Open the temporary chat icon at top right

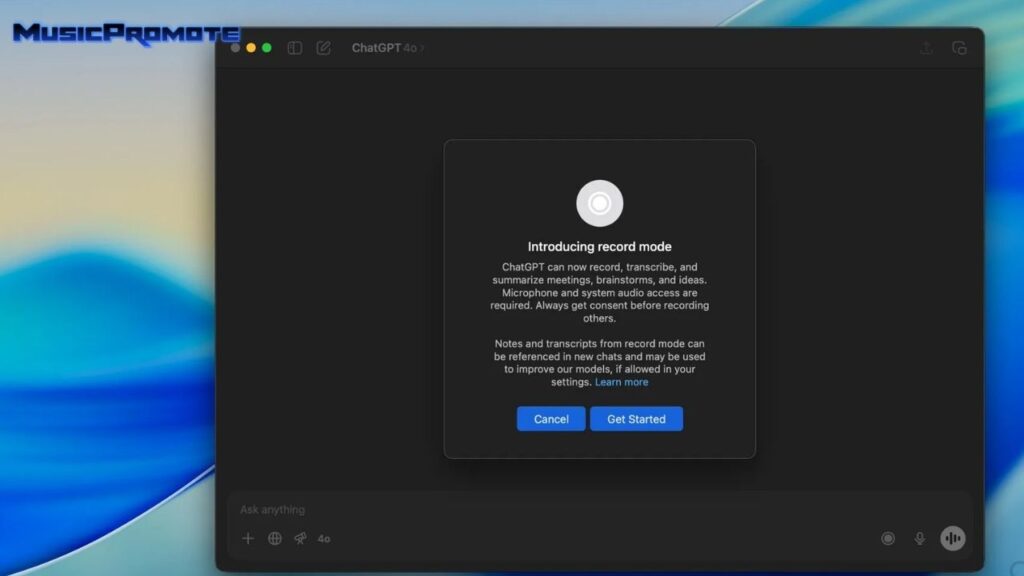(x=959, y=48)
